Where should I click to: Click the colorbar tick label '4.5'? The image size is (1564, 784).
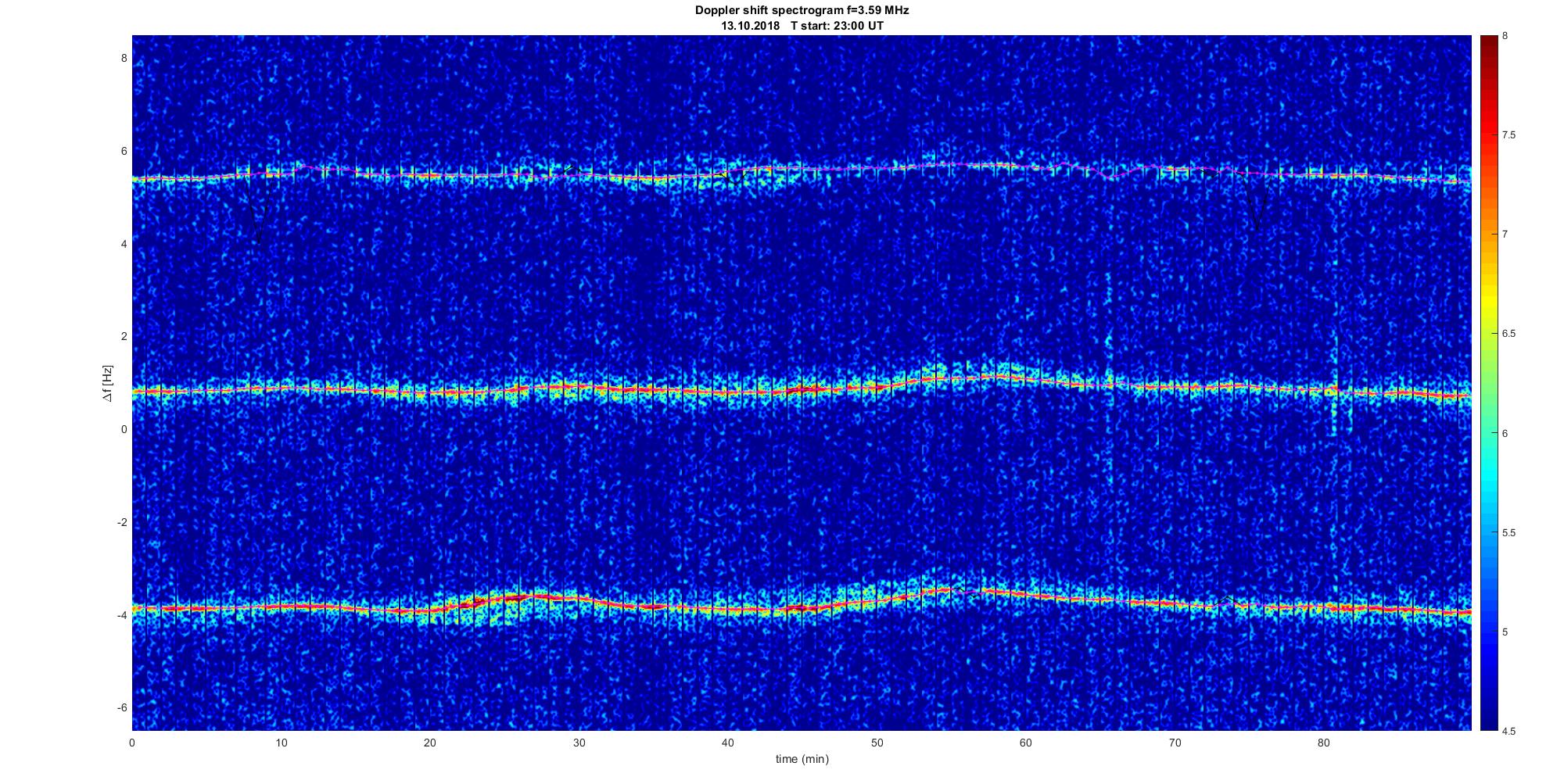click(x=1508, y=731)
